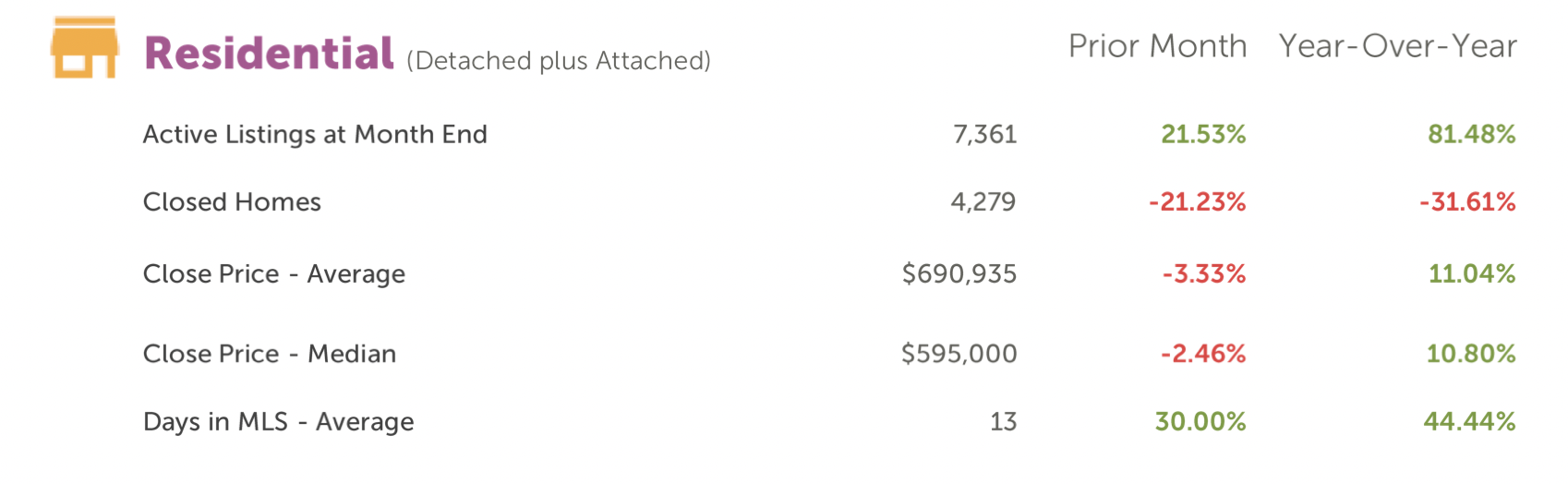This screenshot has width=1568, height=484.
Task: Click the Closed Homes row label
Action: (x=232, y=202)
